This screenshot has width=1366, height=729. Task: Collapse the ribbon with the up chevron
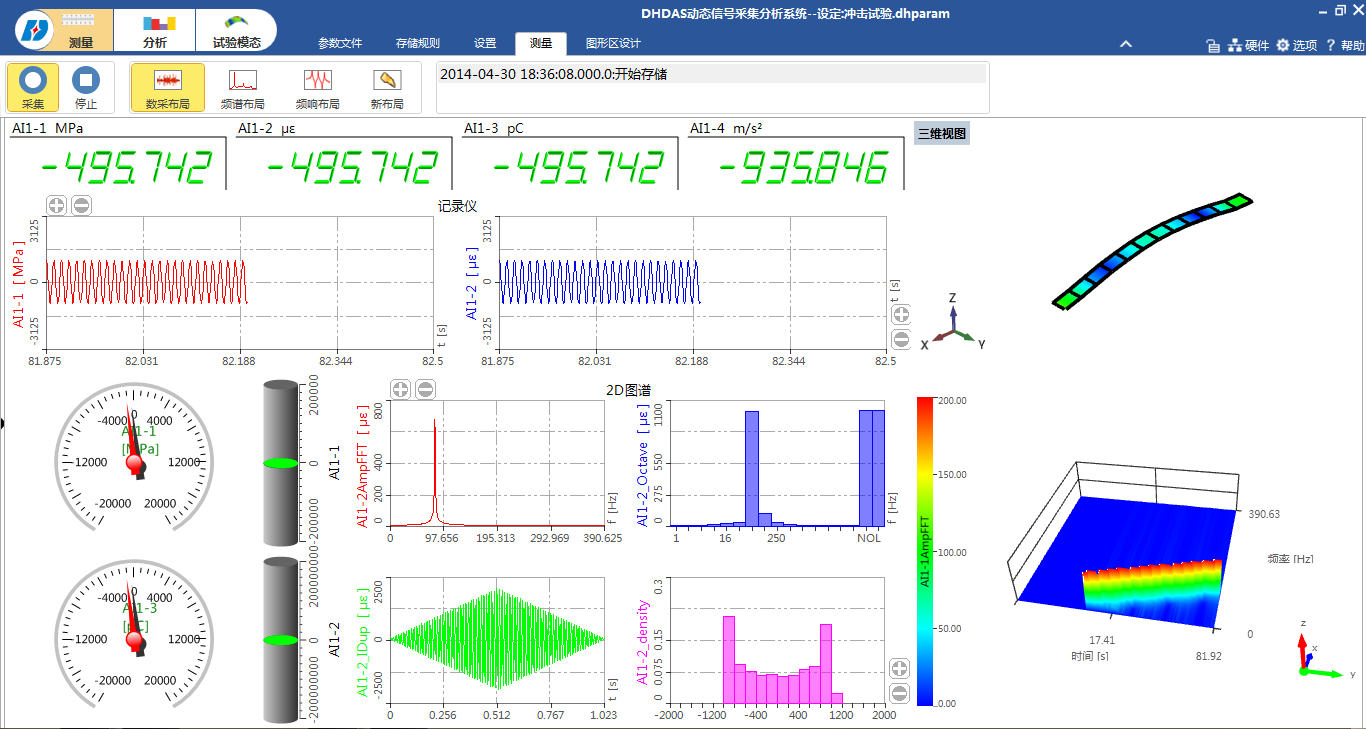[1125, 44]
